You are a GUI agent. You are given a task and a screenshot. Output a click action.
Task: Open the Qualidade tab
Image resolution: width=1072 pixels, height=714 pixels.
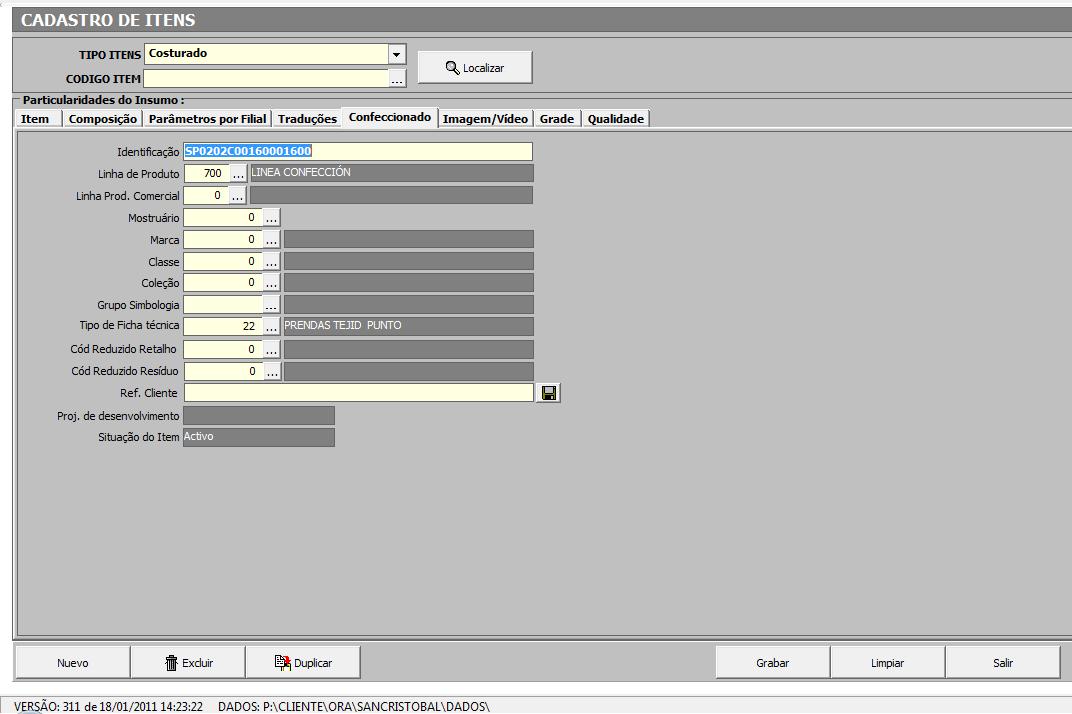tap(615, 119)
